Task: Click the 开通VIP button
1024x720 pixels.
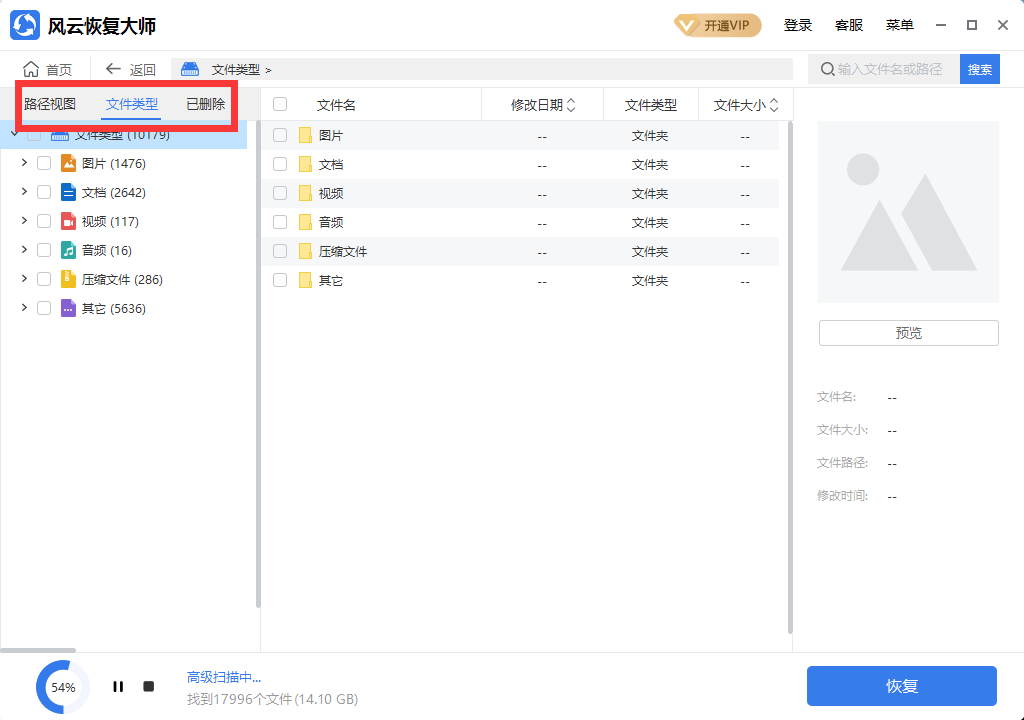Action: click(717, 25)
